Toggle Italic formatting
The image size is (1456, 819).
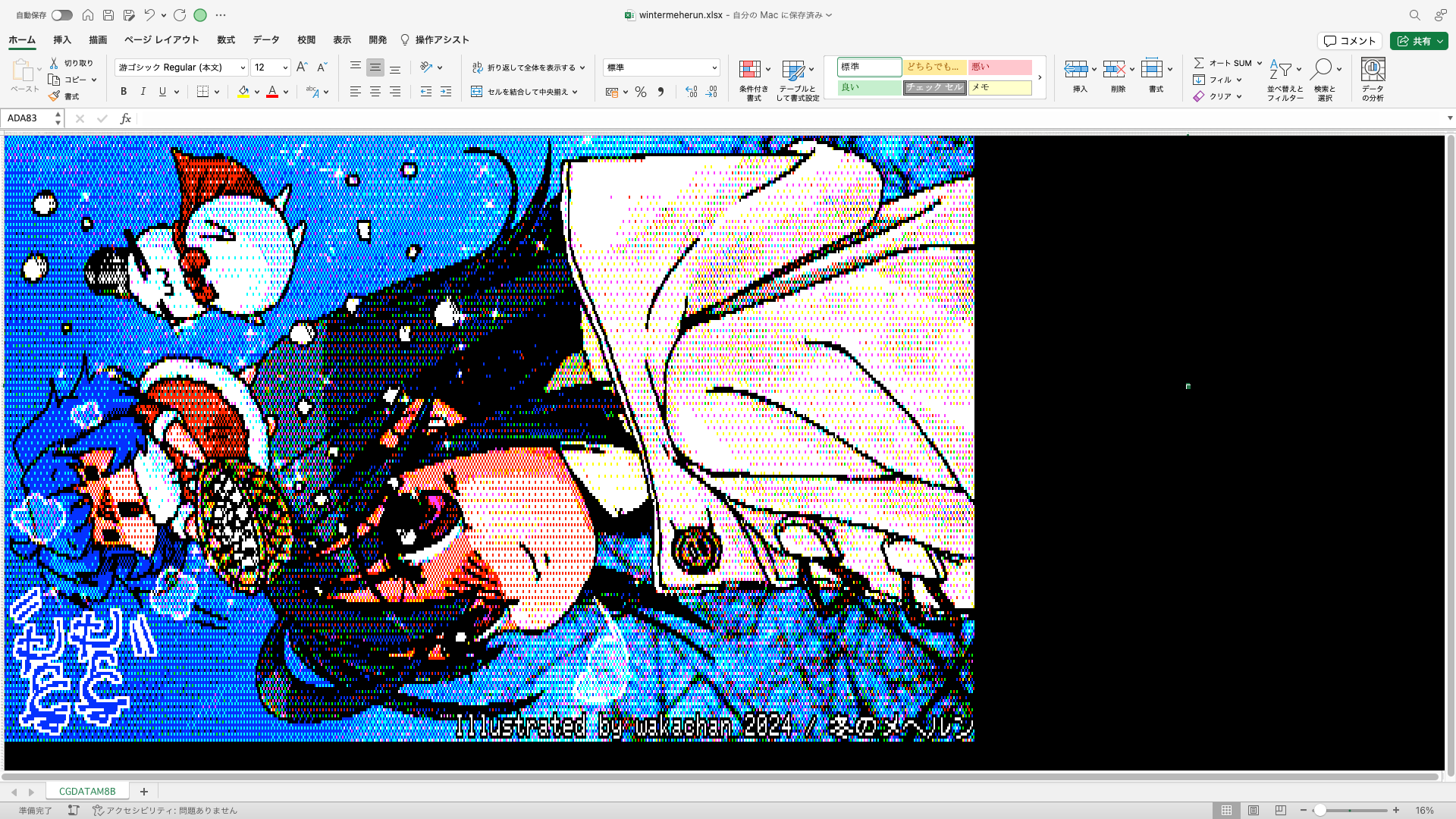(143, 92)
